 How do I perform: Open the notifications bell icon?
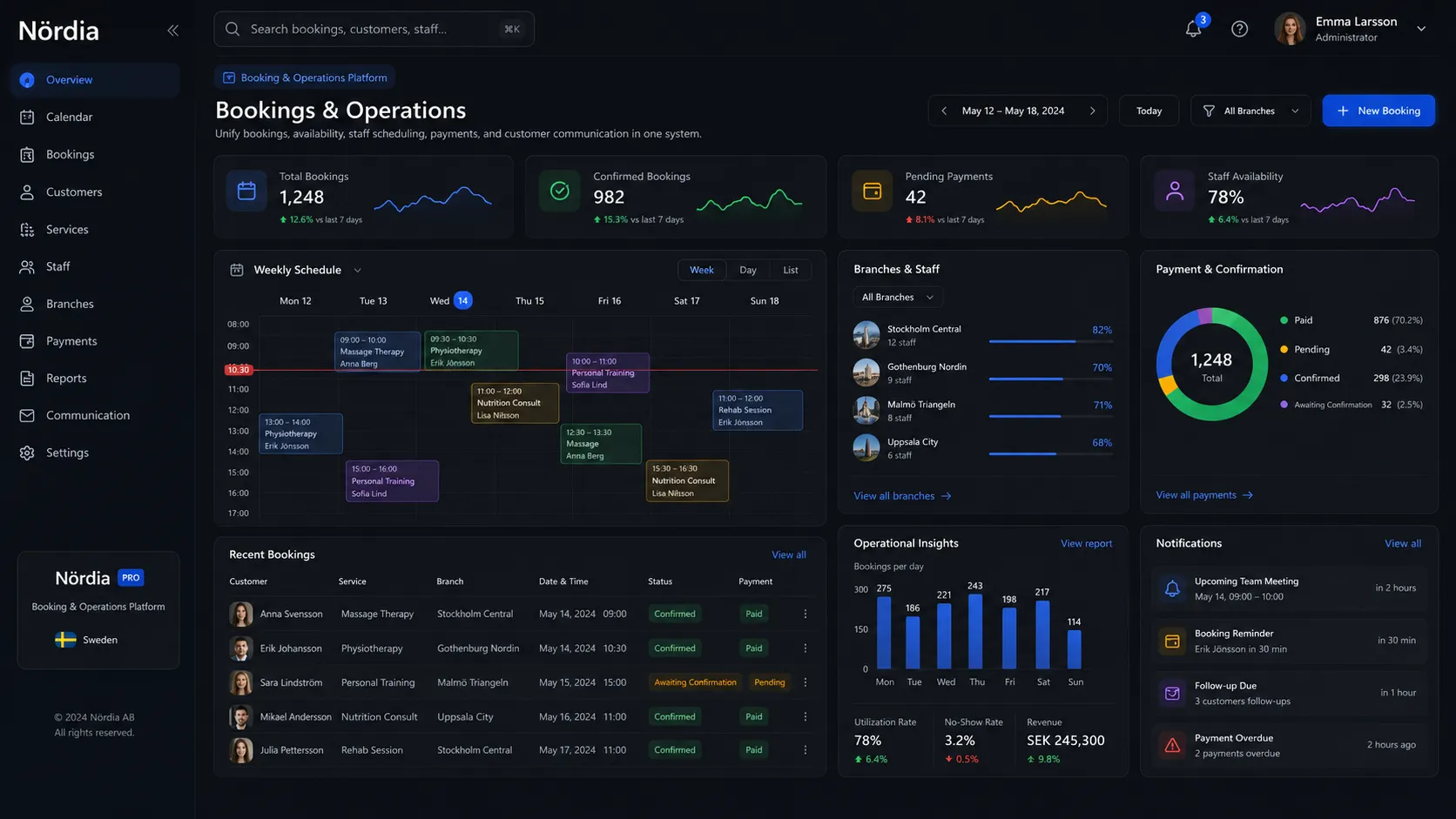(x=1193, y=29)
